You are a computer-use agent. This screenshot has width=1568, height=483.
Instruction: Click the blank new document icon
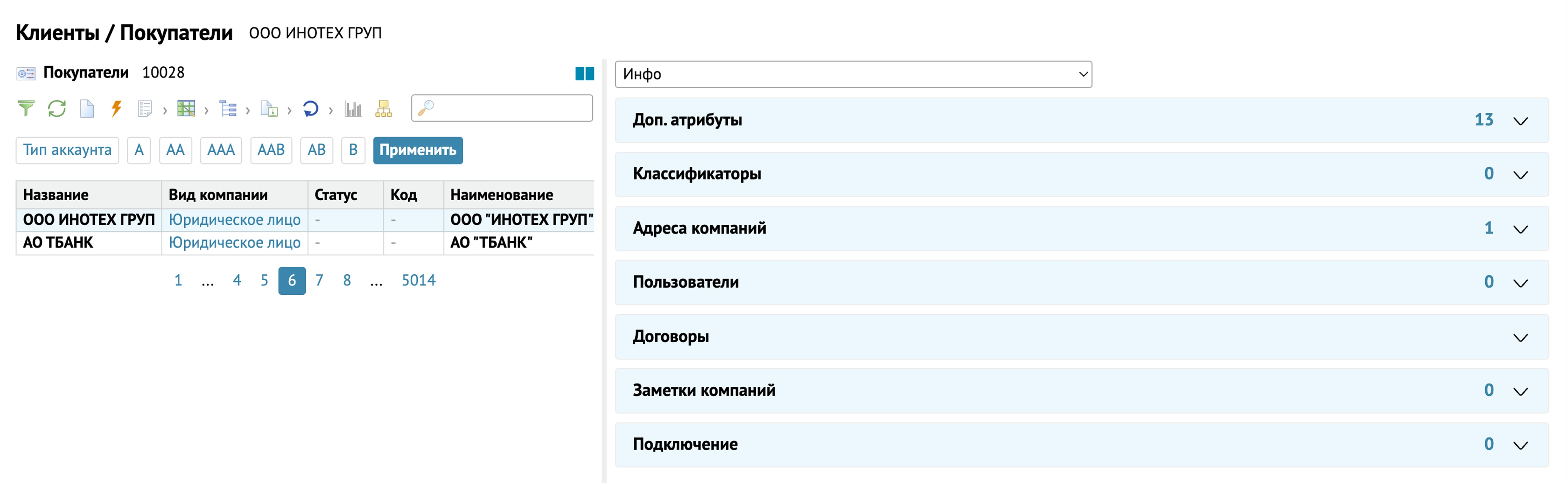coord(87,109)
